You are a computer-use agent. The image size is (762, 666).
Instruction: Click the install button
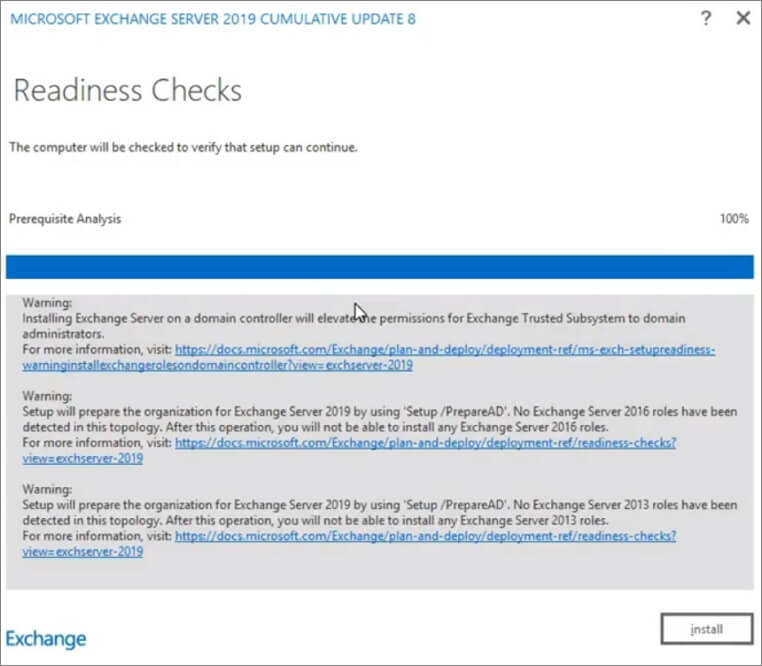(x=707, y=629)
